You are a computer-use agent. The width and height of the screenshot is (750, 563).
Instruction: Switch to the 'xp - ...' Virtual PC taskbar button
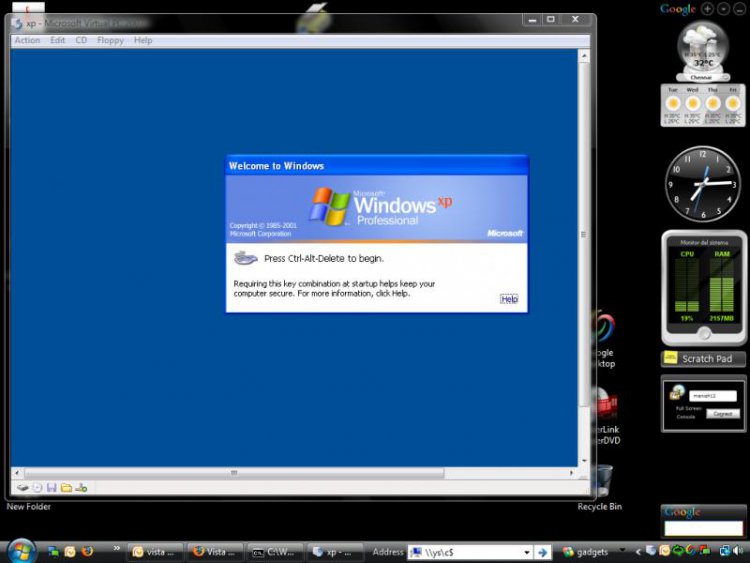click(x=335, y=552)
